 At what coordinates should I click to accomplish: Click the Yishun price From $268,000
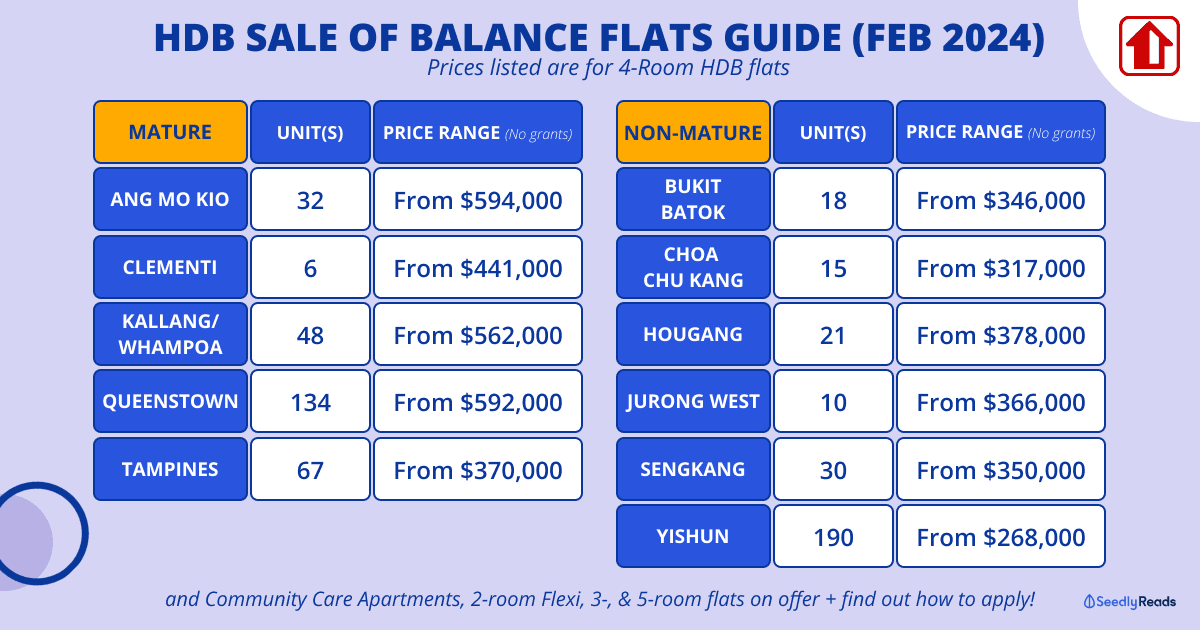click(1000, 537)
